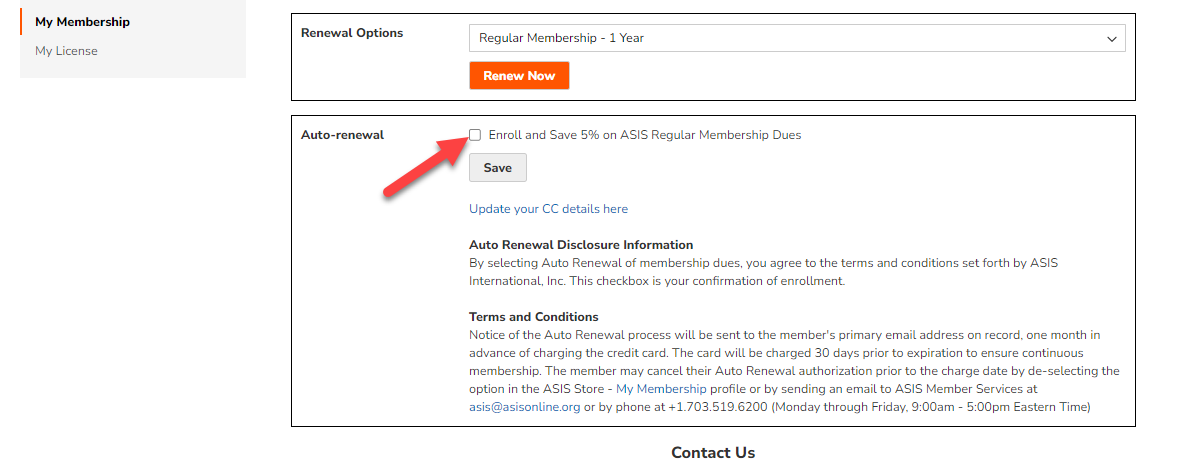Screen dimensions: 1180x469
Task: Open the Renewal Options membership combo box
Action: (x=797, y=38)
